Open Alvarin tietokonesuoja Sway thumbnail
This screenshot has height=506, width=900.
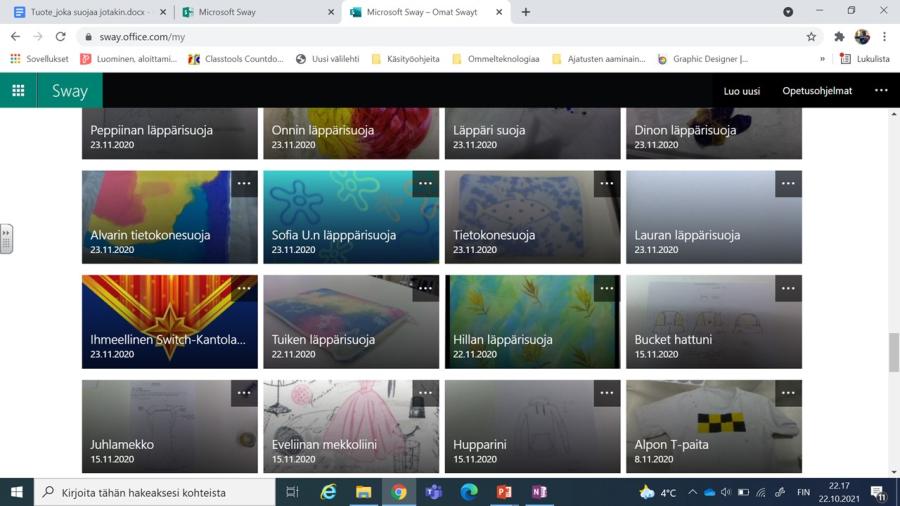click(170, 217)
